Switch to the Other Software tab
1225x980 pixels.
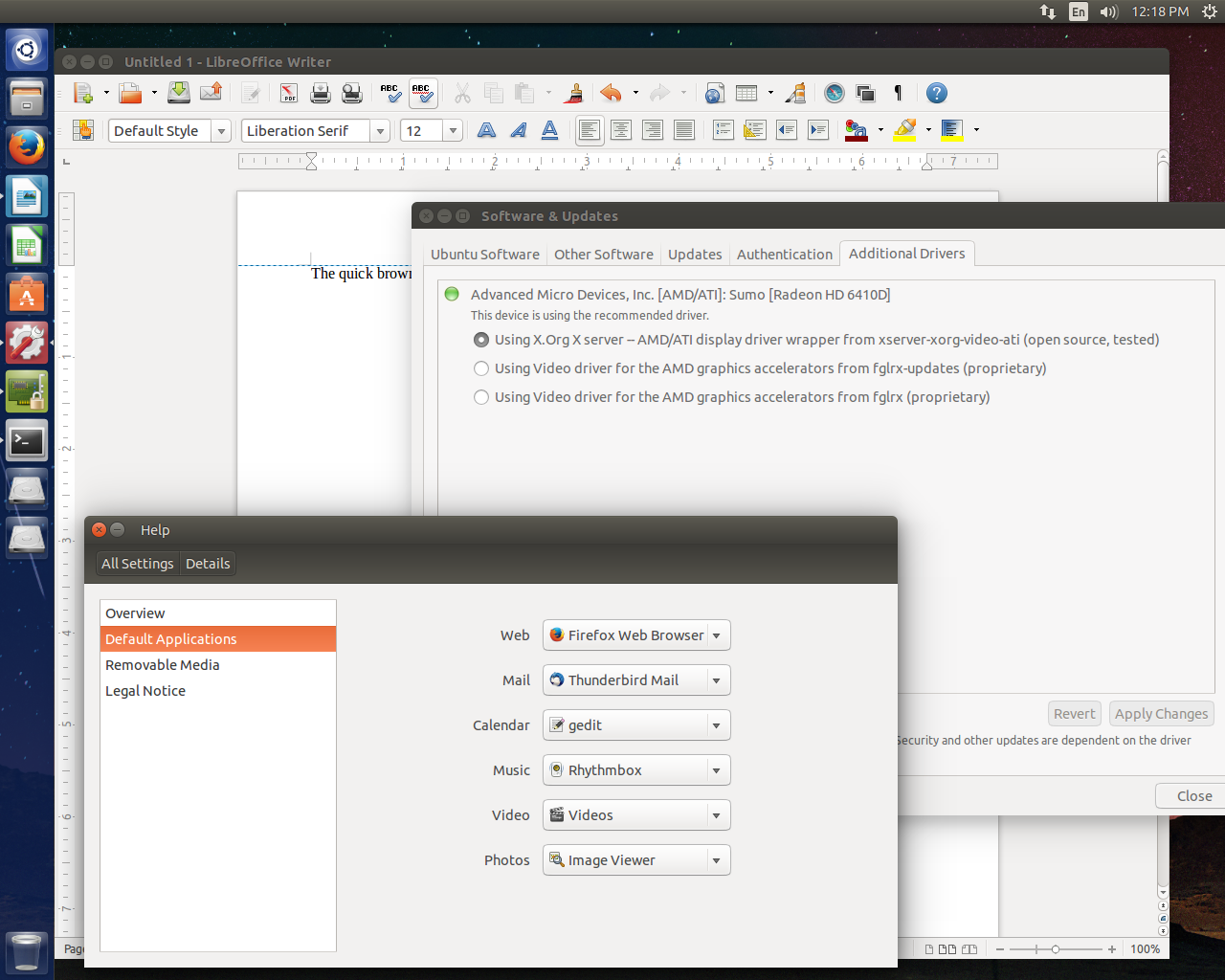click(x=604, y=255)
